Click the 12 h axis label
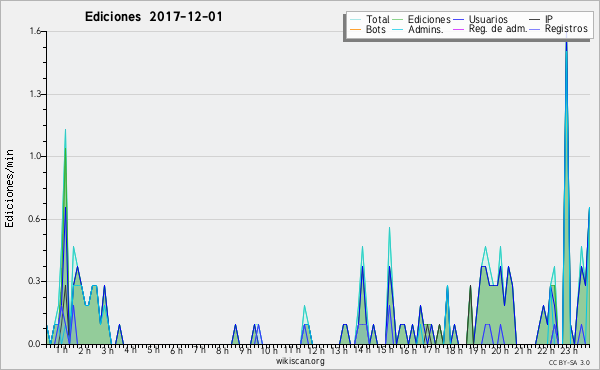The height and width of the screenshot is (370, 600). click(x=317, y=350)
